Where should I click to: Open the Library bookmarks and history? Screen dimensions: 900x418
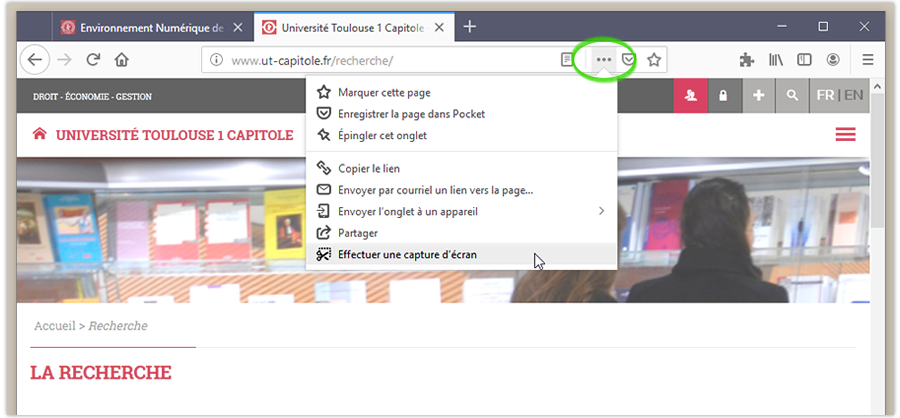coord(776,60)
